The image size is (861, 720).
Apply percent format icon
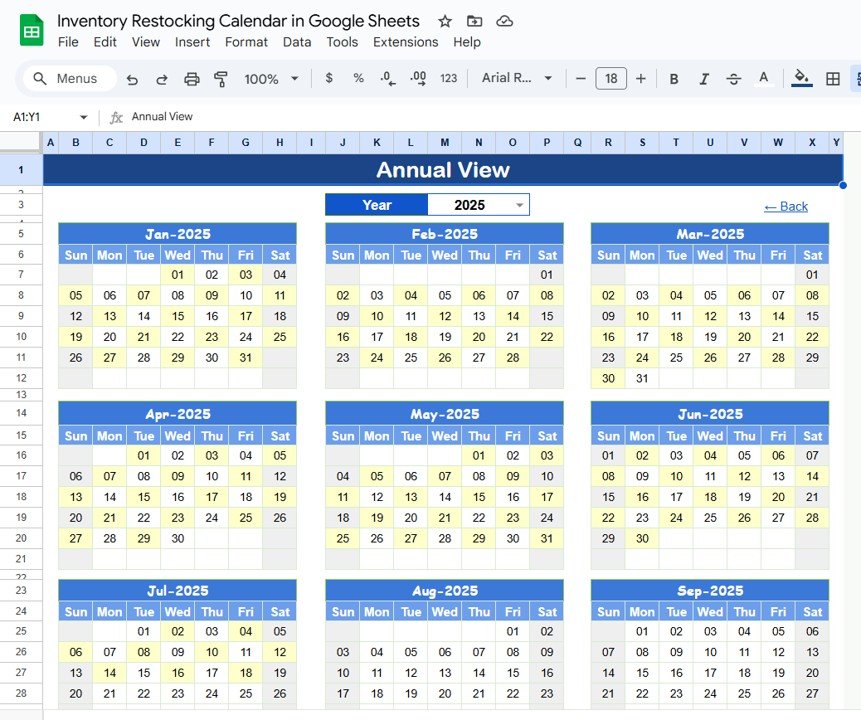359,78
